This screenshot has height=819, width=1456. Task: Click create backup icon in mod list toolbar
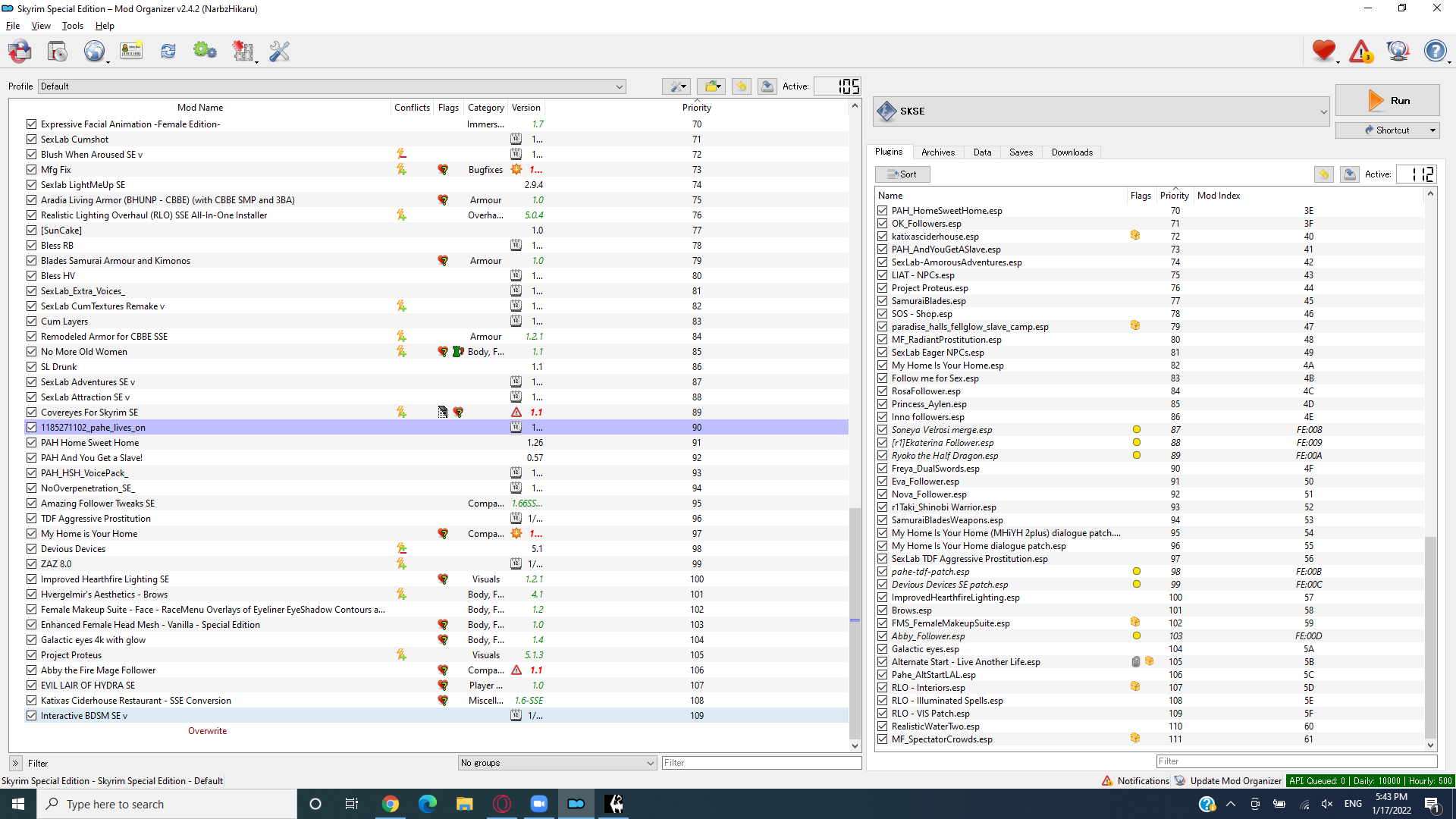[767, 86]
